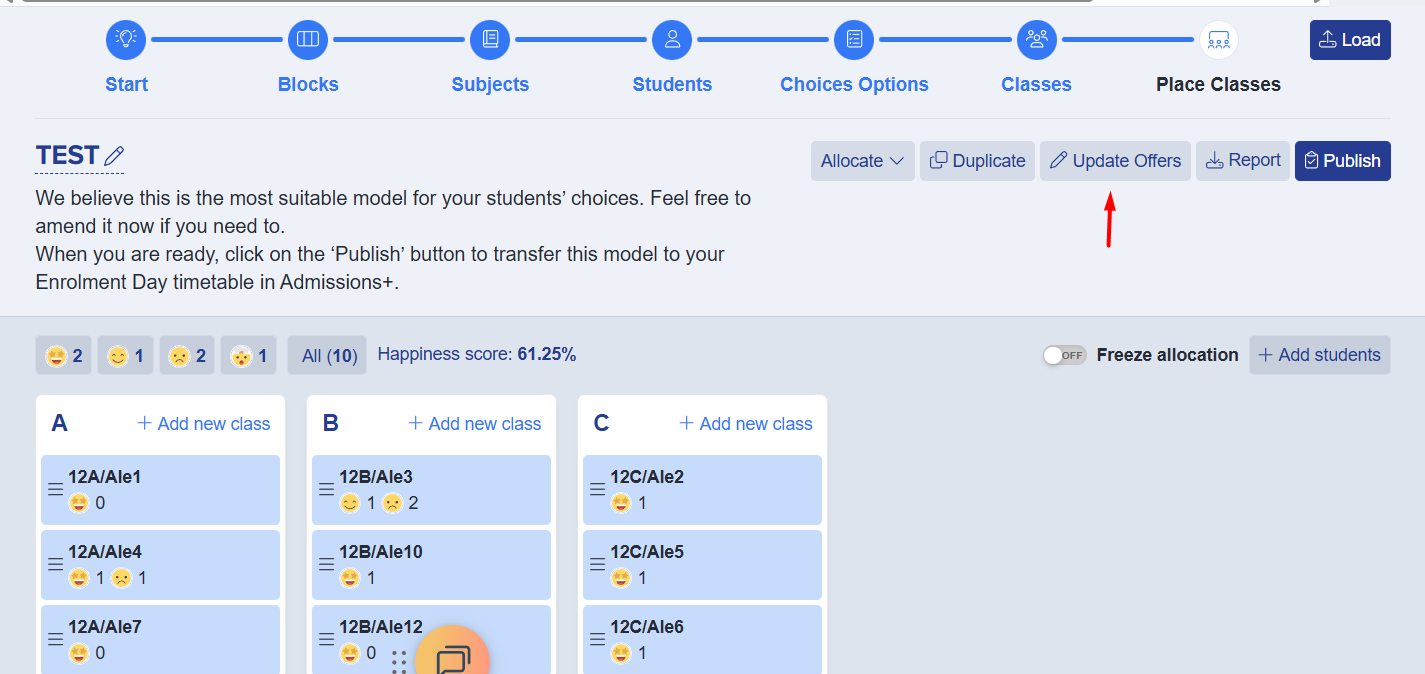
Task: Open the Blocks step icon
Action: [x=308, y=40]
